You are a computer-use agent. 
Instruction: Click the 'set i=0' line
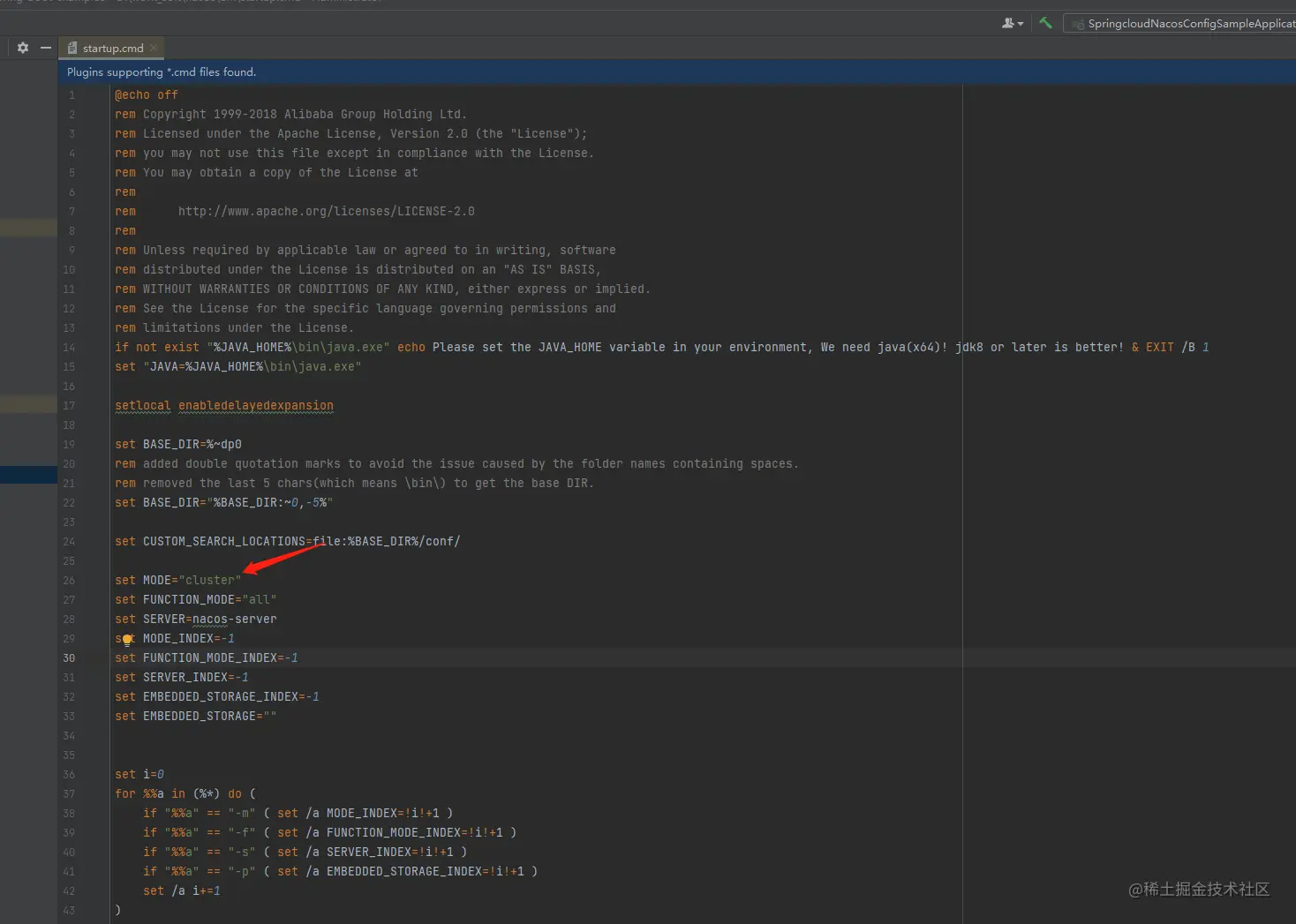coord(139,775)
